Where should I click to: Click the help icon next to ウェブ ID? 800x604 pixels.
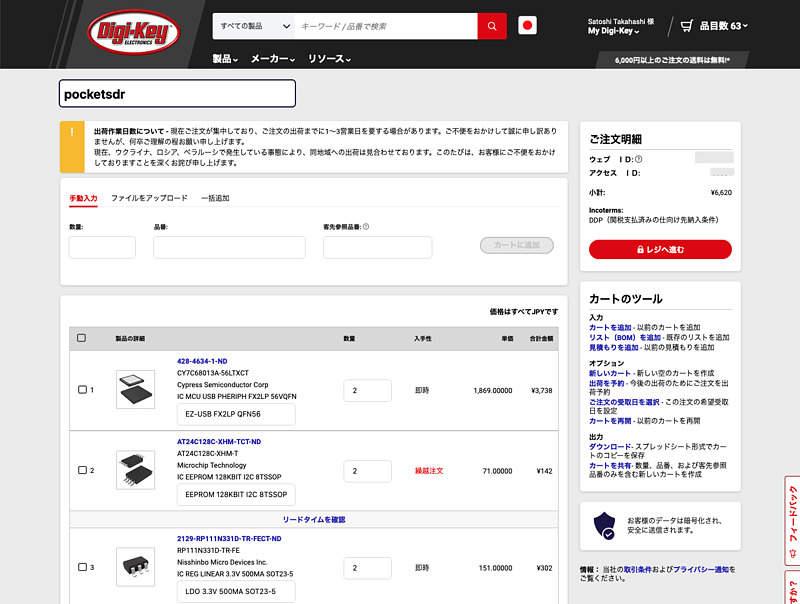point(638,159)
